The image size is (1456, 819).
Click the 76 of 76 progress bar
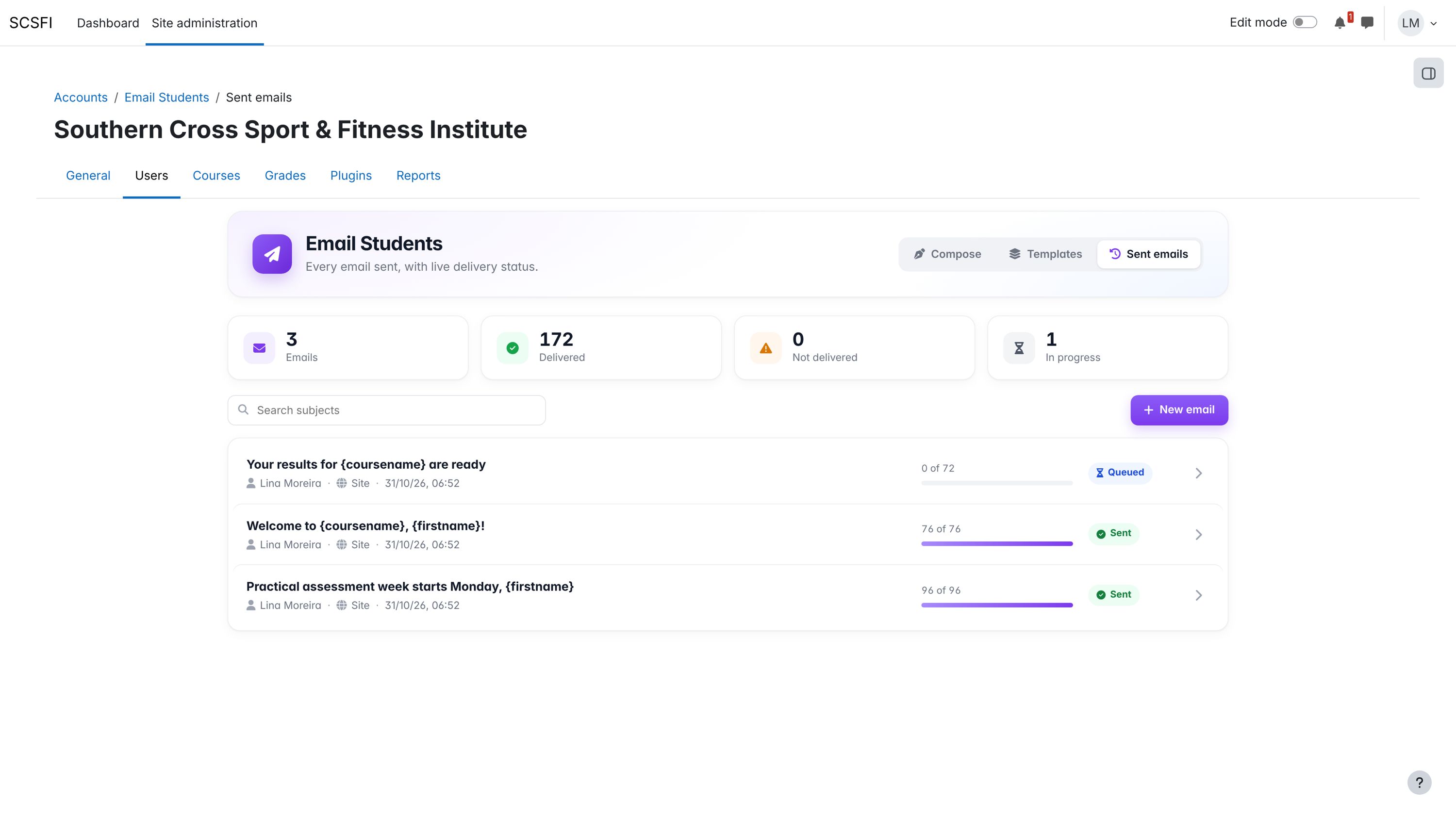[x=997, y=544]
